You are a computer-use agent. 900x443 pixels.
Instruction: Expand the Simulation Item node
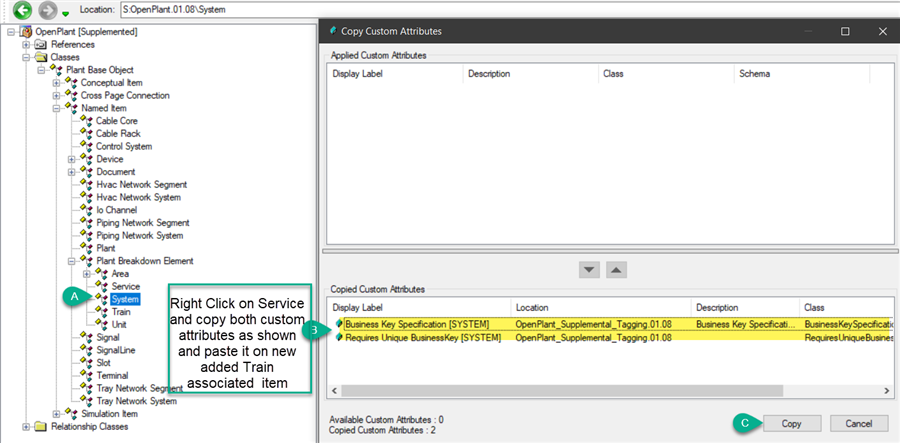coord(56,413)
